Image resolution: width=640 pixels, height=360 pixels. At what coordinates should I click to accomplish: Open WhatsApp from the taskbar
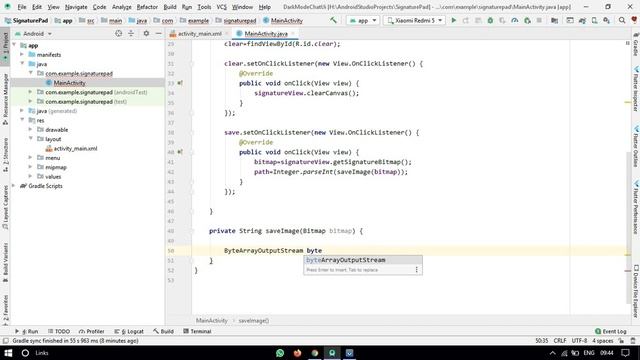pyautogui.click(x=280, y=353)
